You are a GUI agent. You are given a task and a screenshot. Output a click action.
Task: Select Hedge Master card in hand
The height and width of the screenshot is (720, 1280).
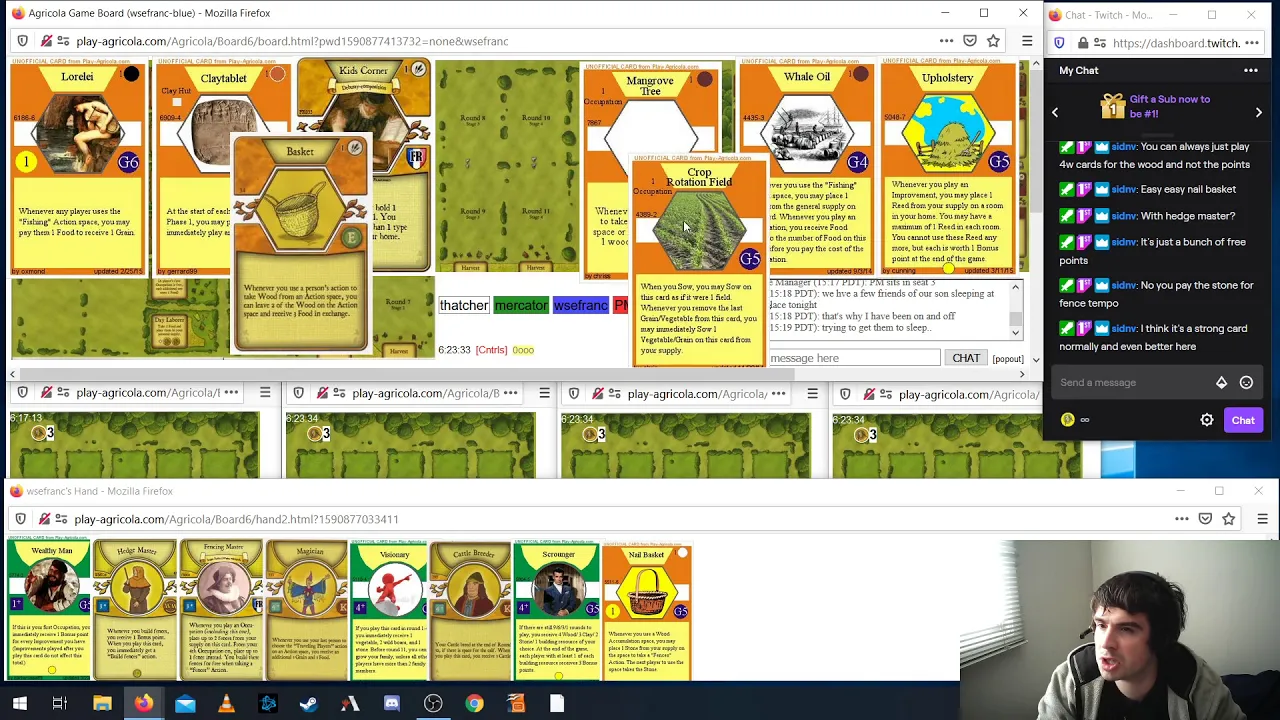(x=134, y=610)
